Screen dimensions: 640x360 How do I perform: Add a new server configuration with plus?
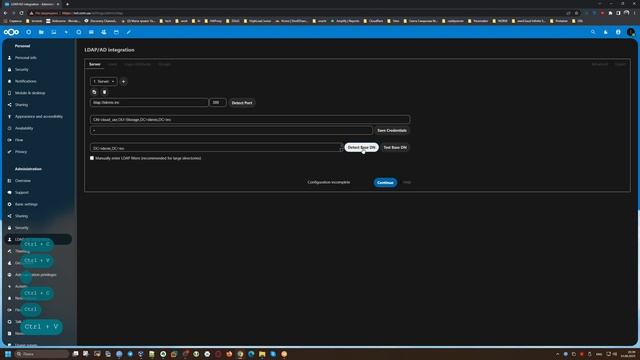(x=123, y=82)
